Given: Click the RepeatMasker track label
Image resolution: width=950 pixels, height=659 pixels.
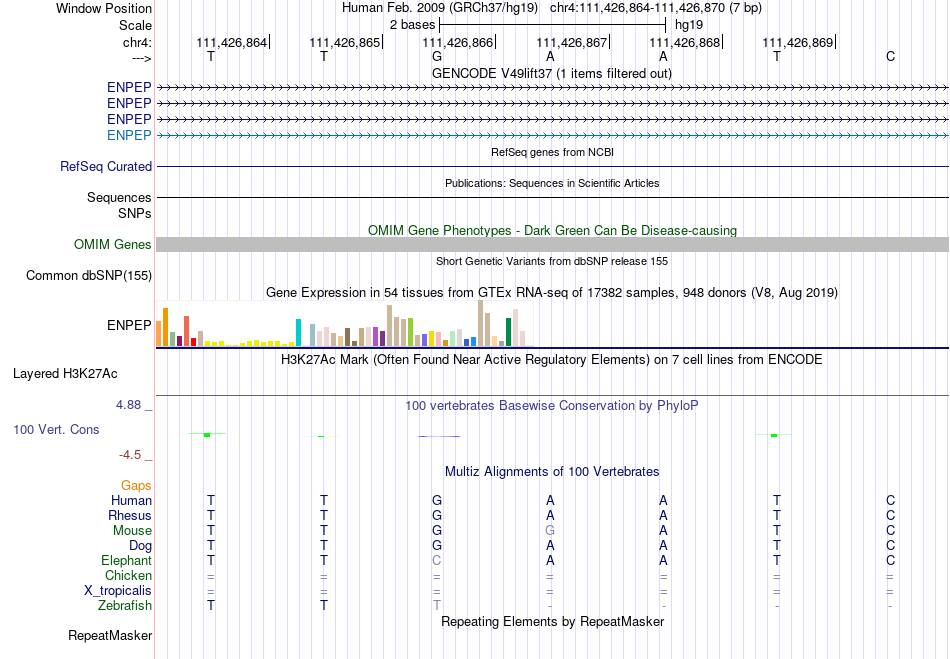Looking at the screenshot, I should 110,635.
